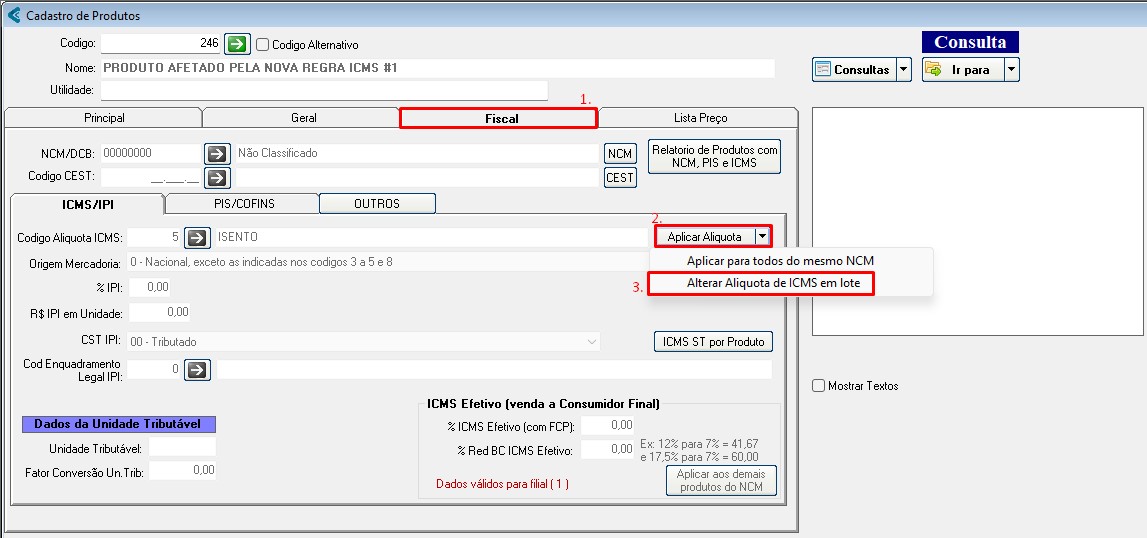Expand the Aplicar Aliquota dropdown arrow

coord(763,236)
